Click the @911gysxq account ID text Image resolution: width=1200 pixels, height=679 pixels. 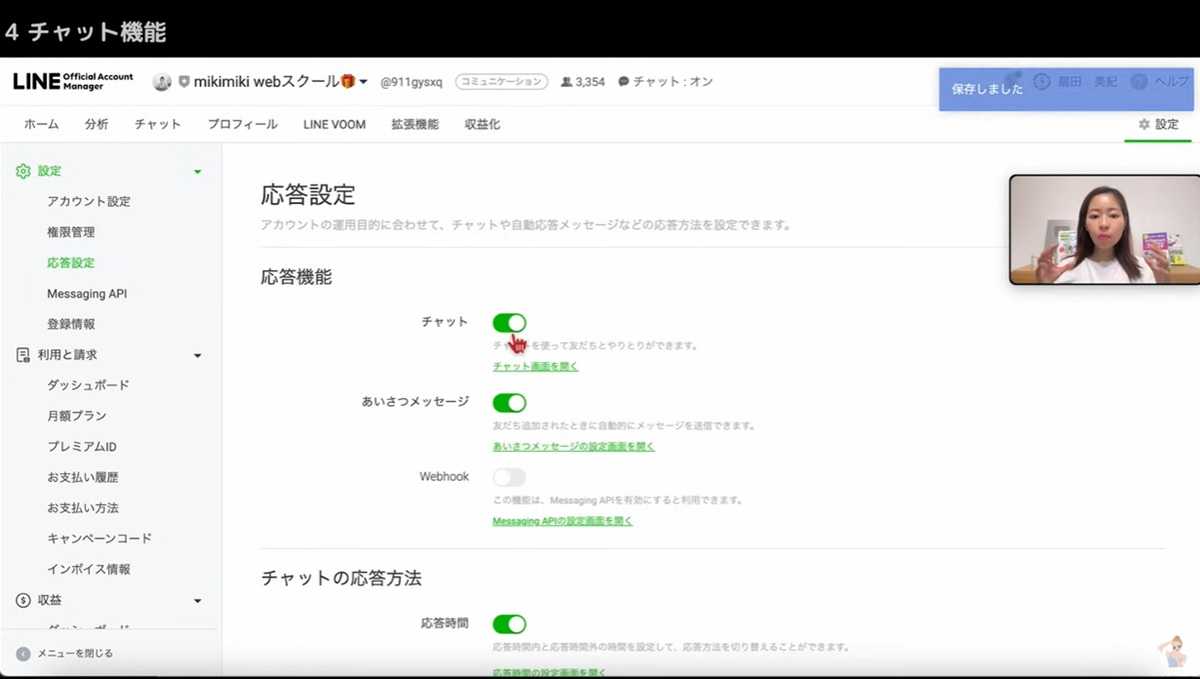coord(411,82)
